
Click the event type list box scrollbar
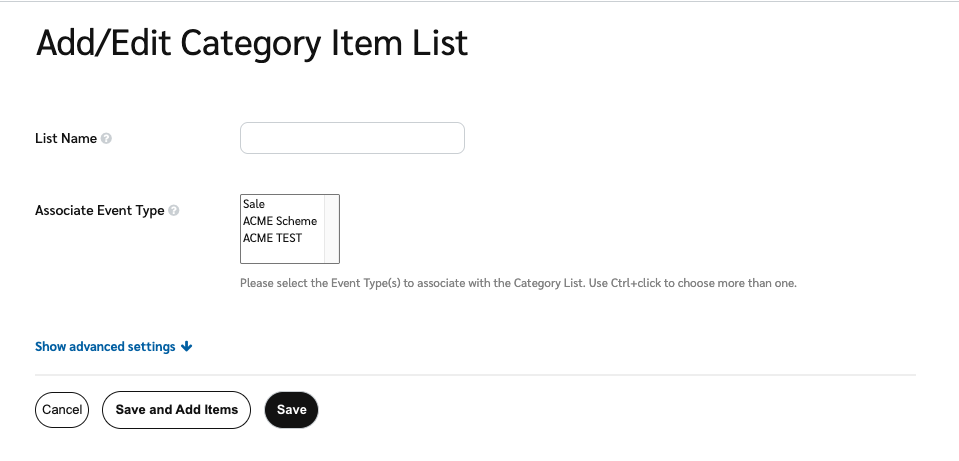[x=332, y=228]
